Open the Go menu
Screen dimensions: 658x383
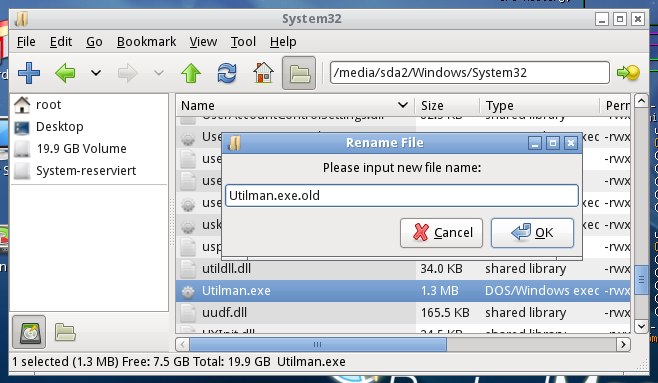[94, 42]
